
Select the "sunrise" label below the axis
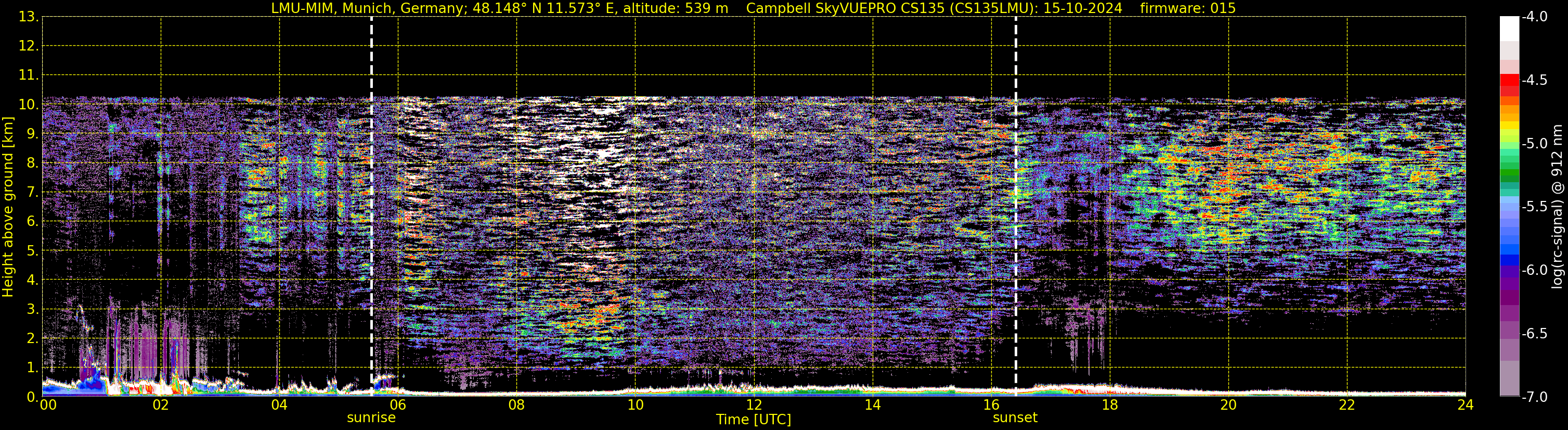click(371, 418)
